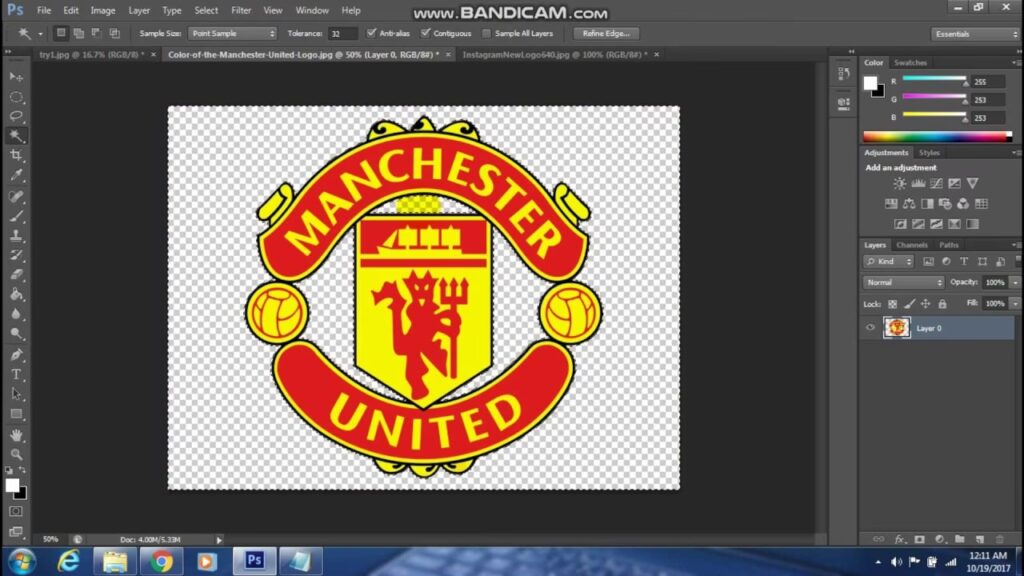Switch to the Channels tab
This screenshot has width=1024, height=576.
pyautogui.click(x=911, y=245)
